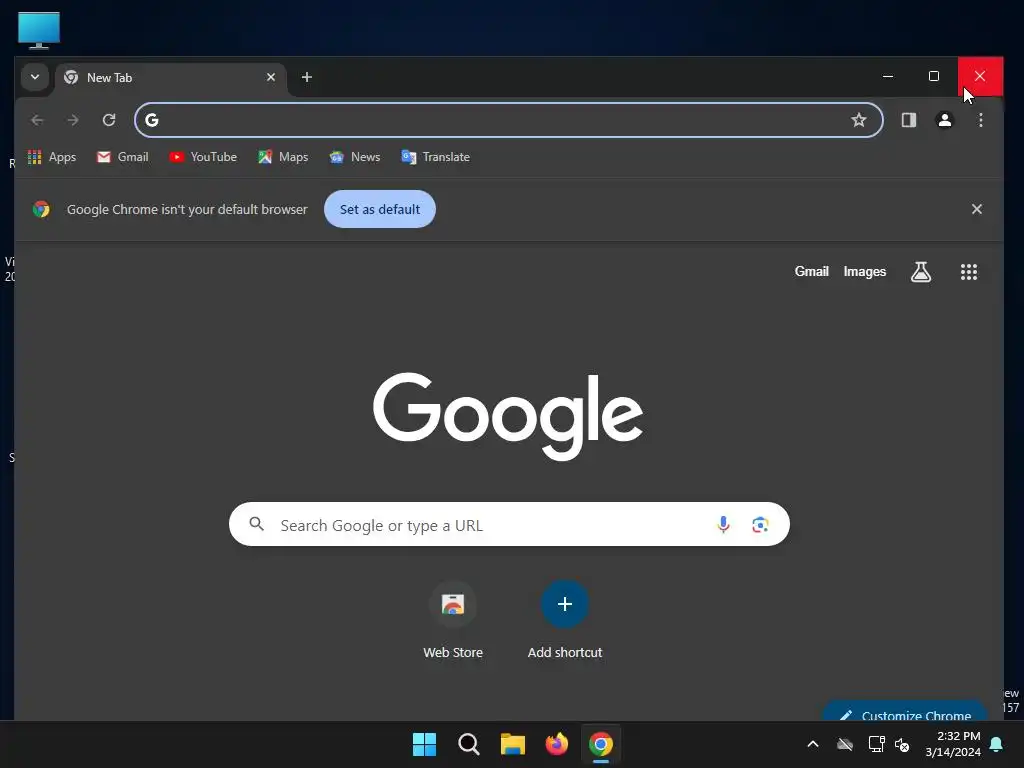Viewport: 1024px width, 768px height.
Task: Open File Explorer from the taskbar
Action: 513,744
